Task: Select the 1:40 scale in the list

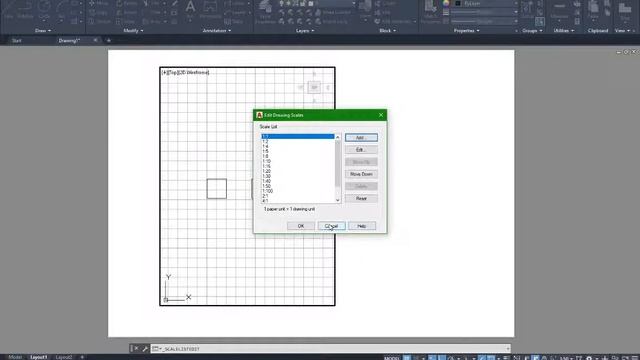Action: click(298, 181)
